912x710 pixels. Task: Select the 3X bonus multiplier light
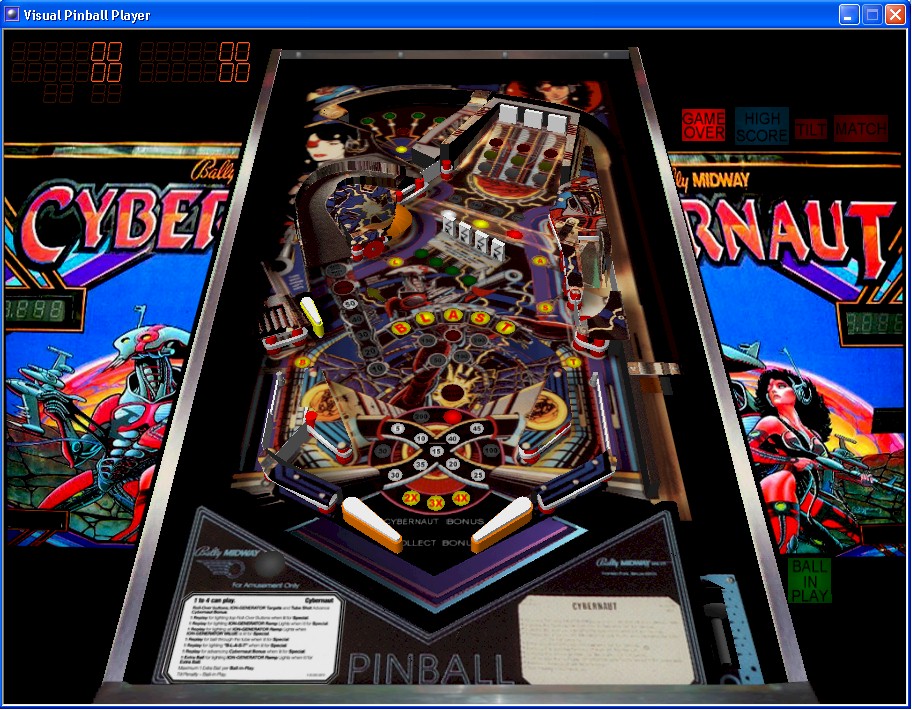pyautogui.click(x=436, y=504)
